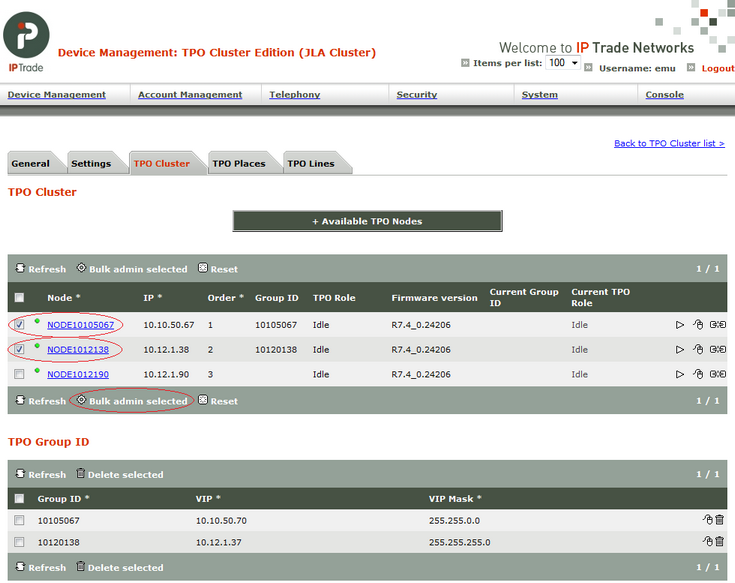Click Bulk admin selected below the node rows
Viewport: 735px width, 583px height.
(x=132, y=401)
